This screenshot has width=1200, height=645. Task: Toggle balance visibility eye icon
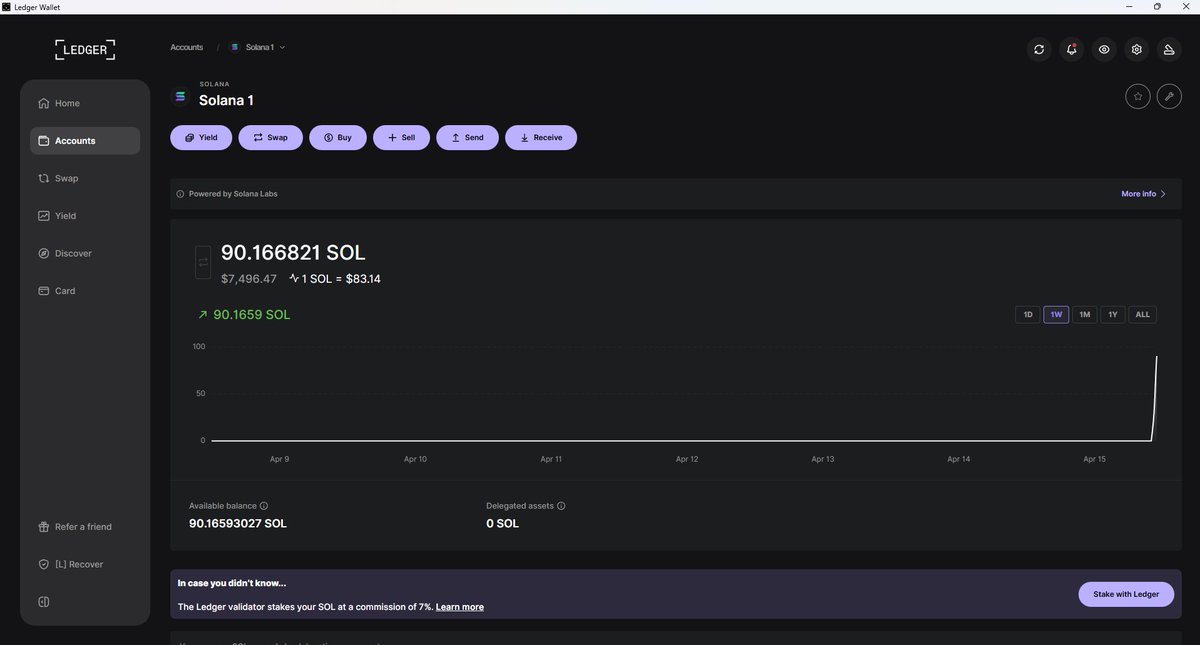(x=1104, y=49)
